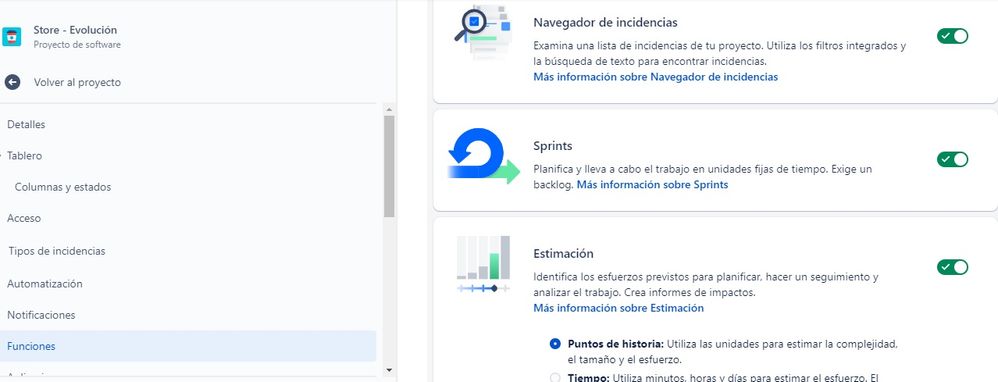Screen dimensions: 998x382
Task: Click the Estimación bar chart illustration
Action: pyautogui.click(x=483, y=265)
